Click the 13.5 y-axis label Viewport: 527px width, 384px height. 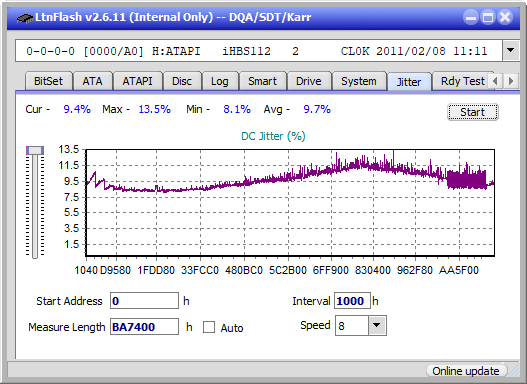(x=68, y=149)
